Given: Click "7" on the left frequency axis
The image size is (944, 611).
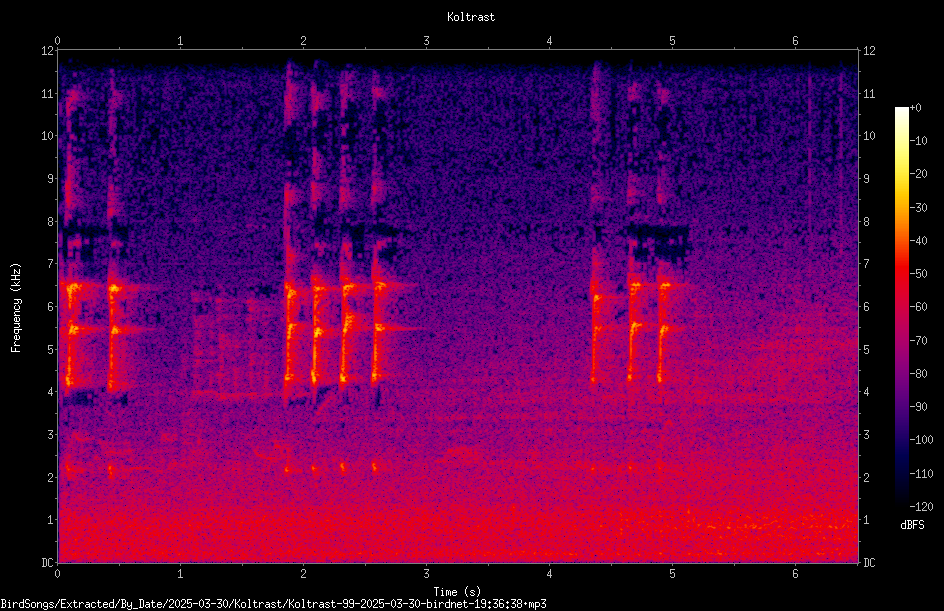Looking at the screenshot, I should tap(50, 264).
